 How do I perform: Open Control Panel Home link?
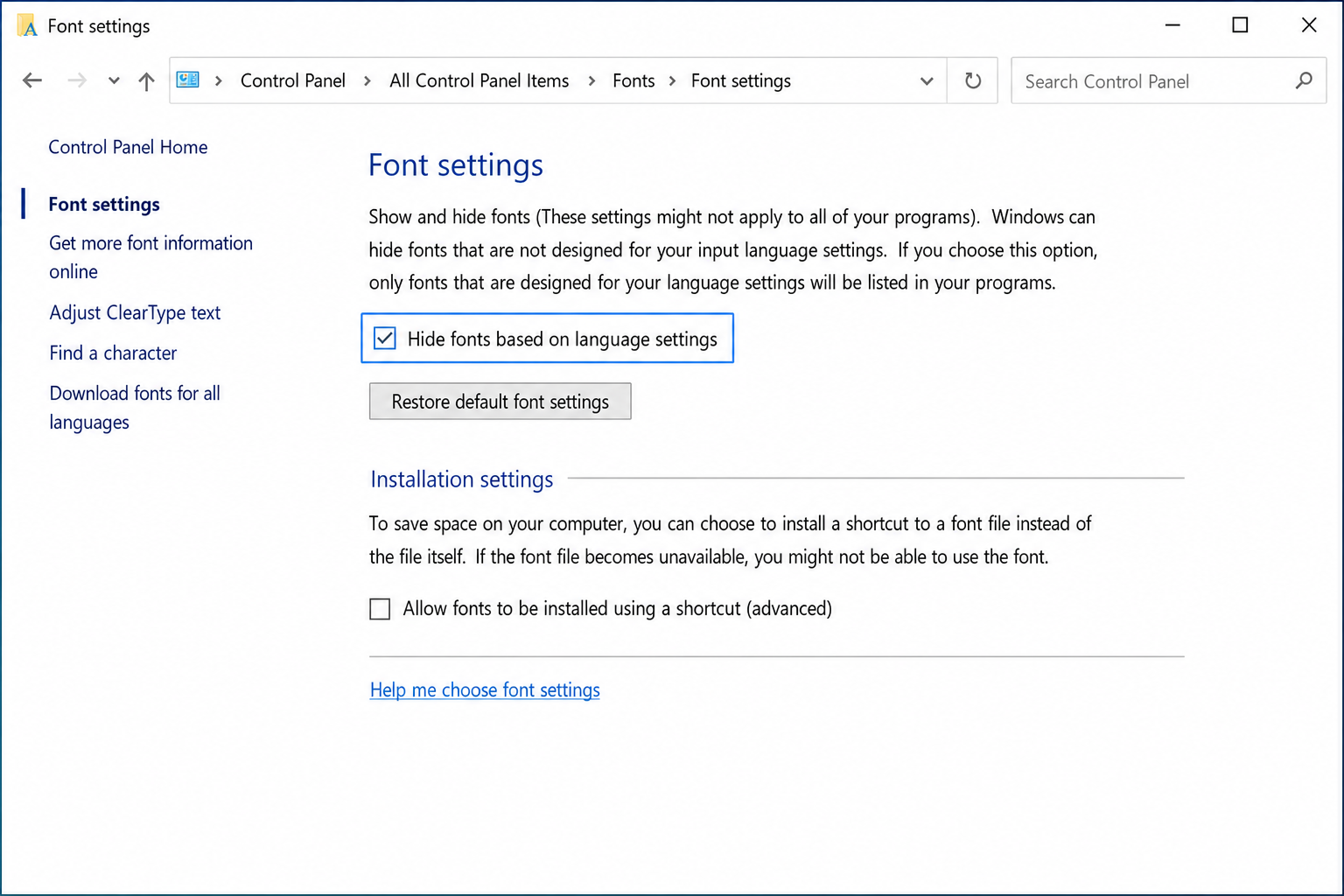[x=128, y=147]
